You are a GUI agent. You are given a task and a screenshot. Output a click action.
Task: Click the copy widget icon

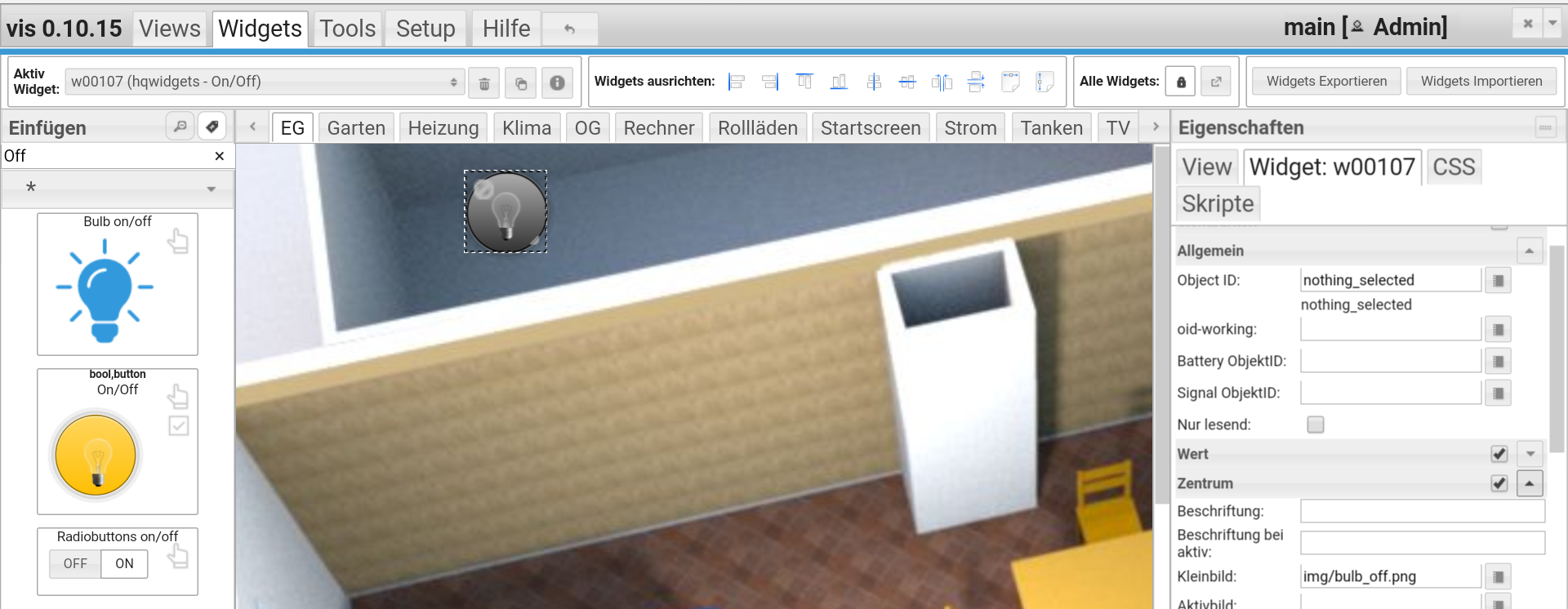pos(520,82)
